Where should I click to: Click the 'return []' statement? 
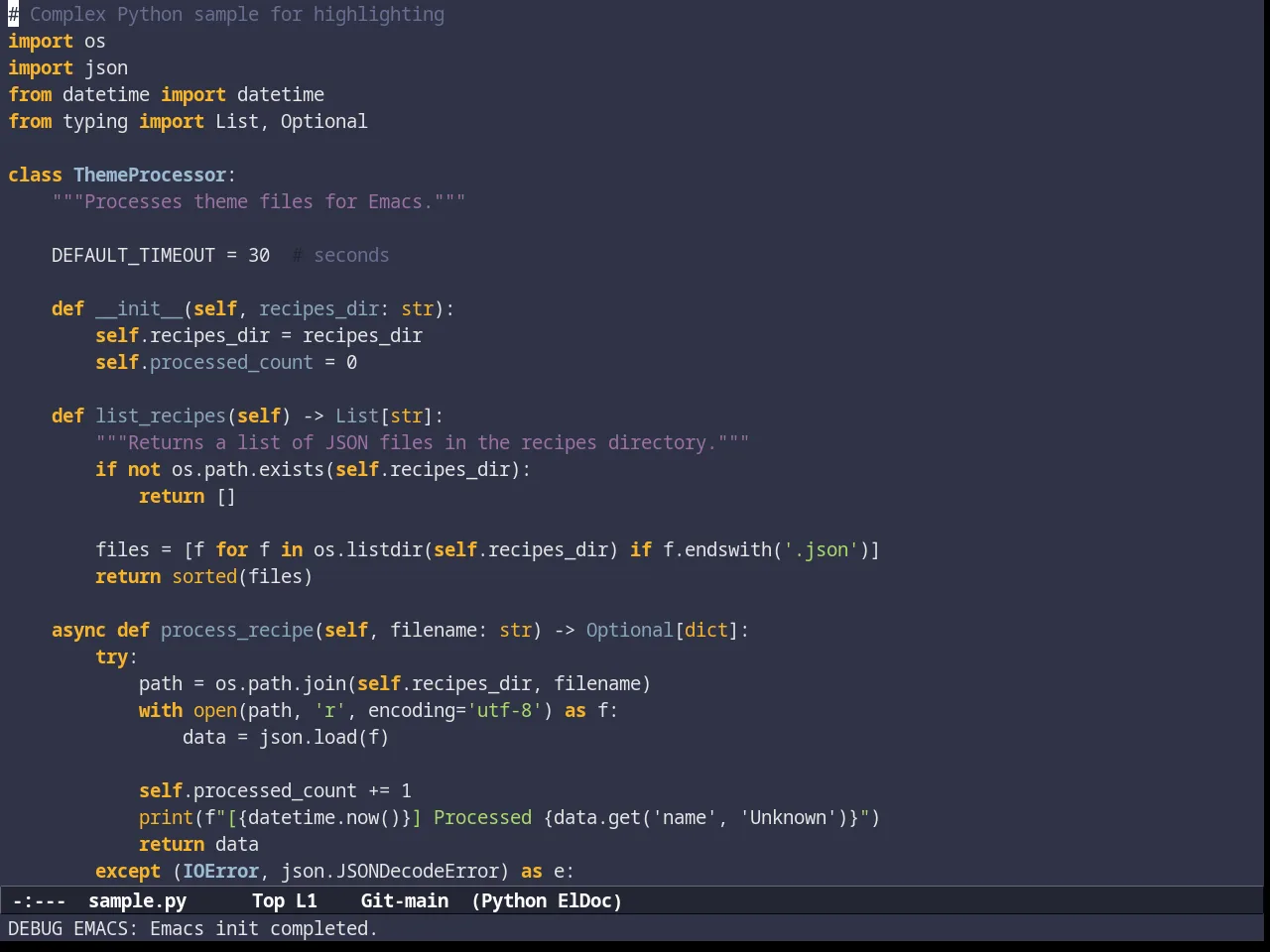(x=188, y=496)
